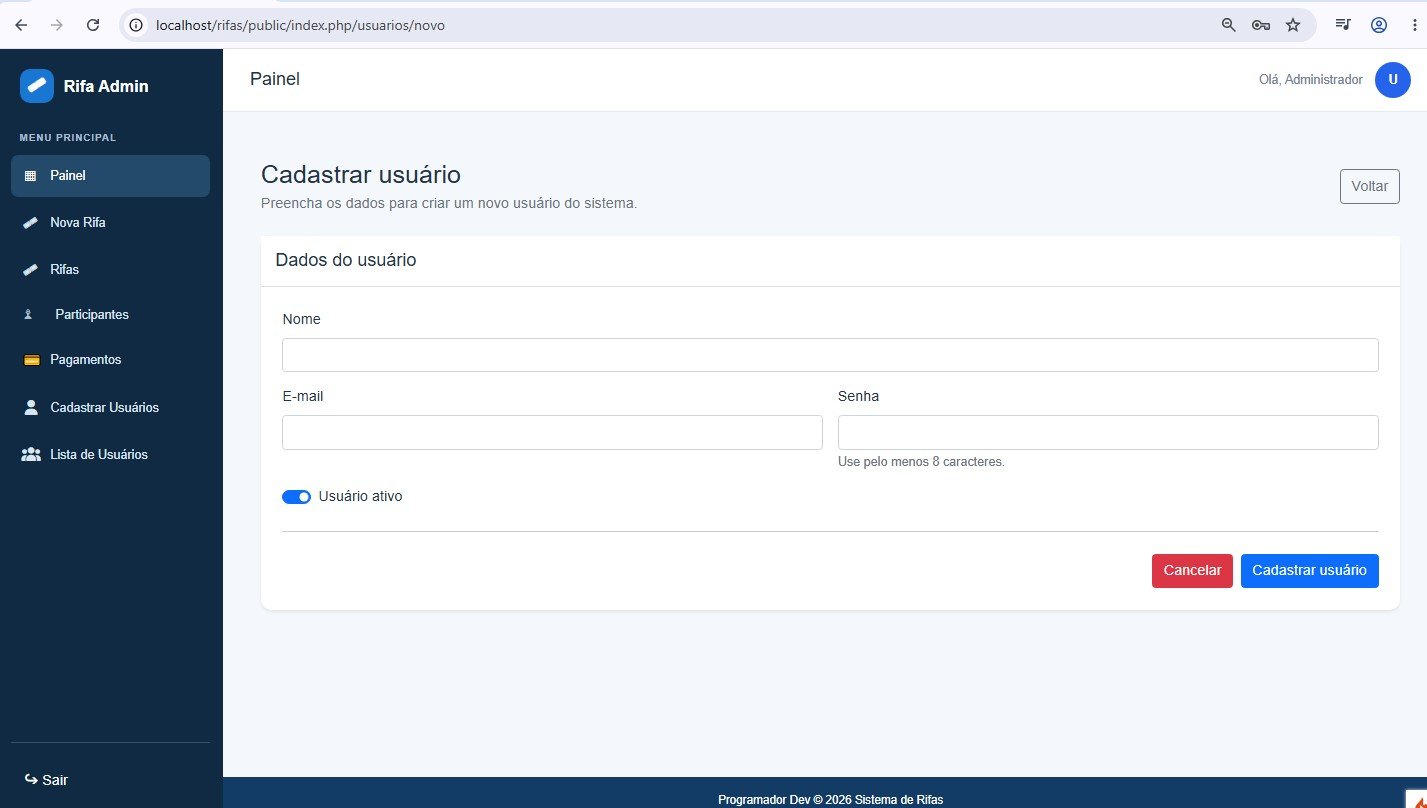Click the Lista de Usuários group icon

point(31,454)
